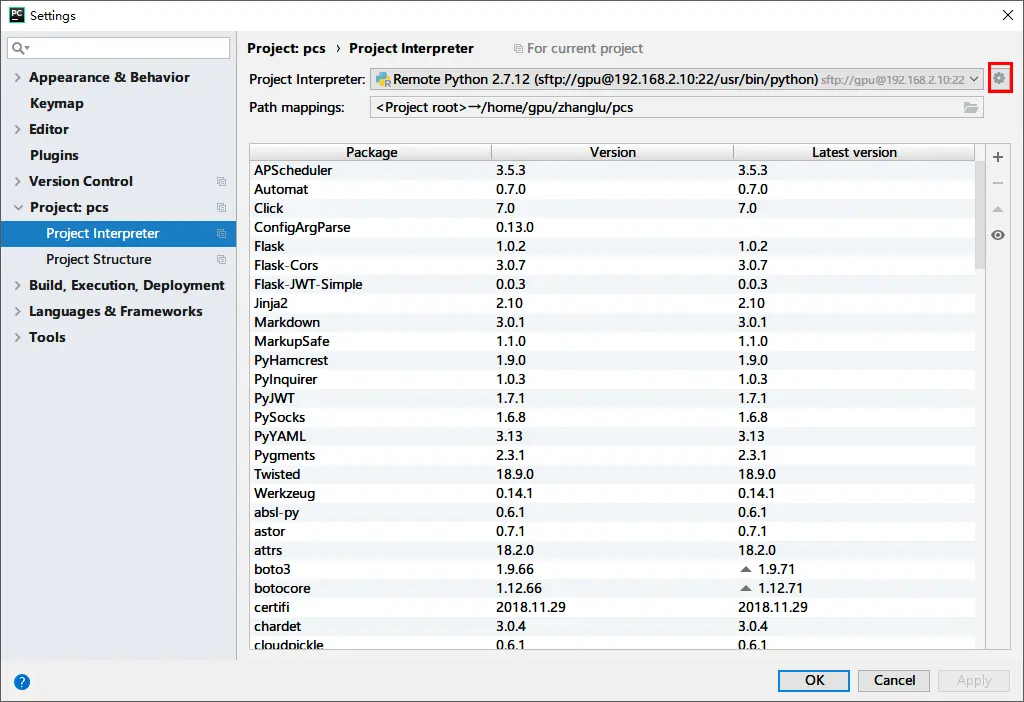Click the copy icon beside Version Control
Viewport: 1024px width, 702px height.
[x=221, y=182]
